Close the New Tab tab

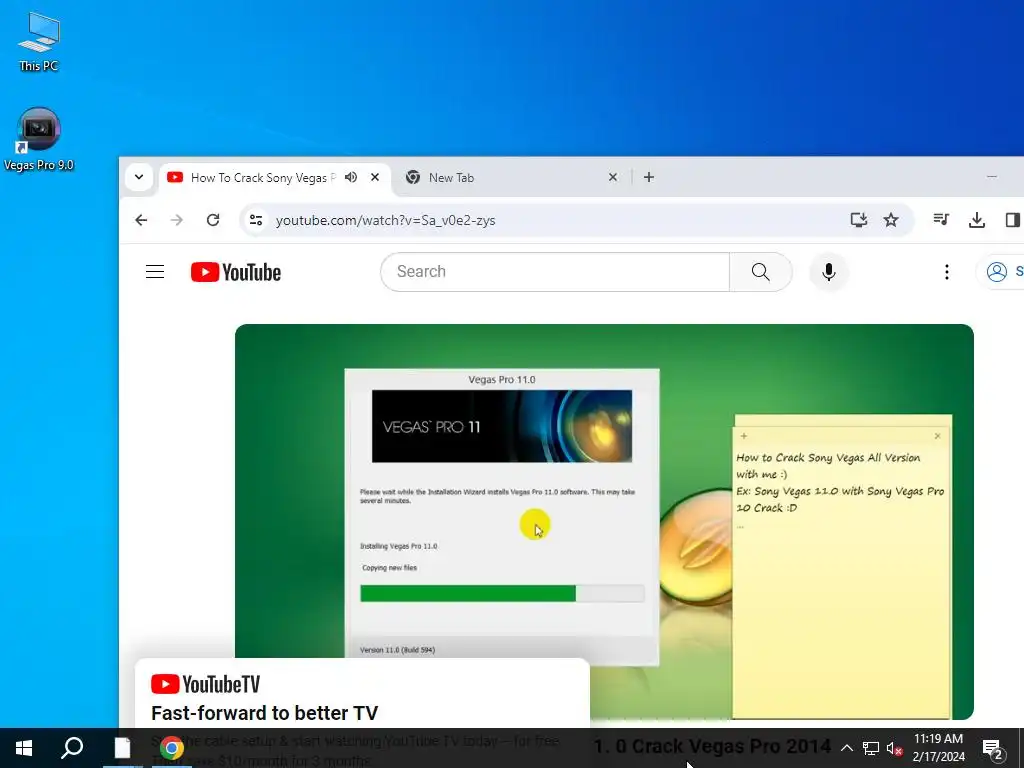click(x=613, y=177)
